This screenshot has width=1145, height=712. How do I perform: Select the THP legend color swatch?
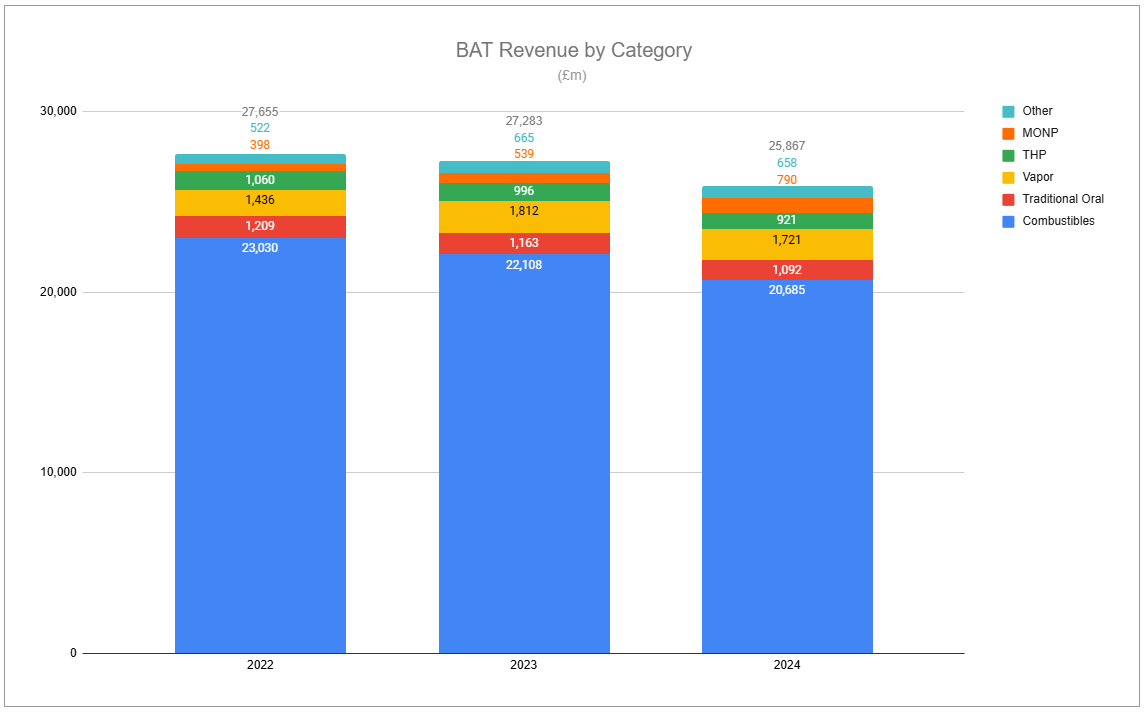1008,156
